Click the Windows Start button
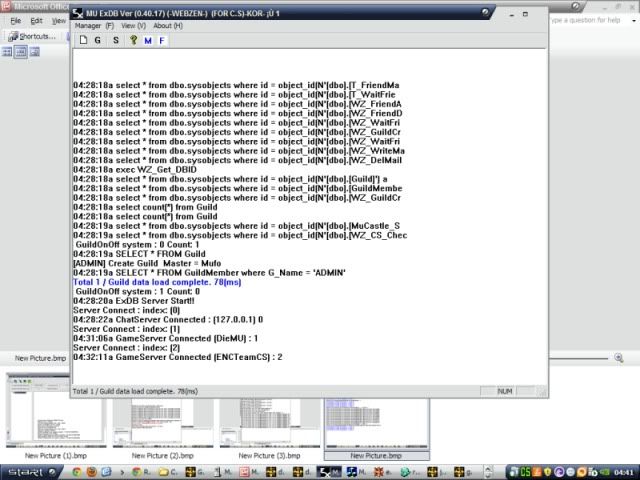Viewport: 640px width, 480px height. tap(25, 471)
